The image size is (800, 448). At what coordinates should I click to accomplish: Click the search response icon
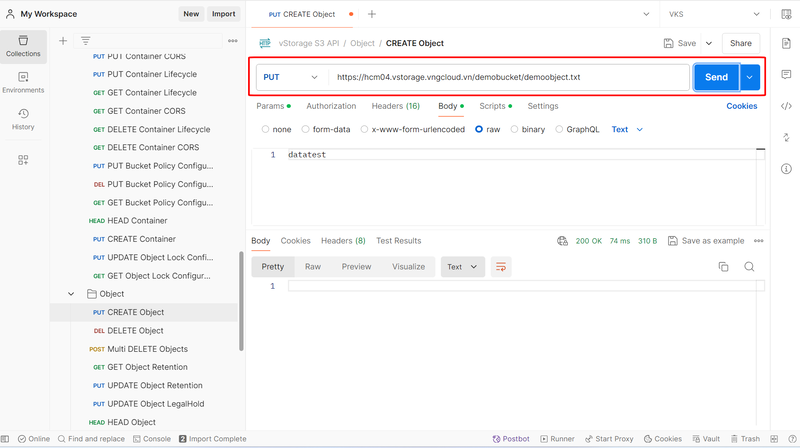(749, 267)
